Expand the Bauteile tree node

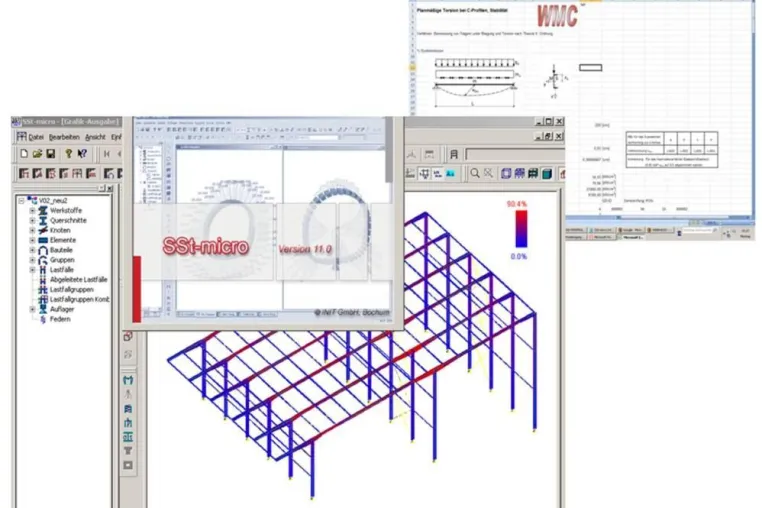(x=32, y=250)
